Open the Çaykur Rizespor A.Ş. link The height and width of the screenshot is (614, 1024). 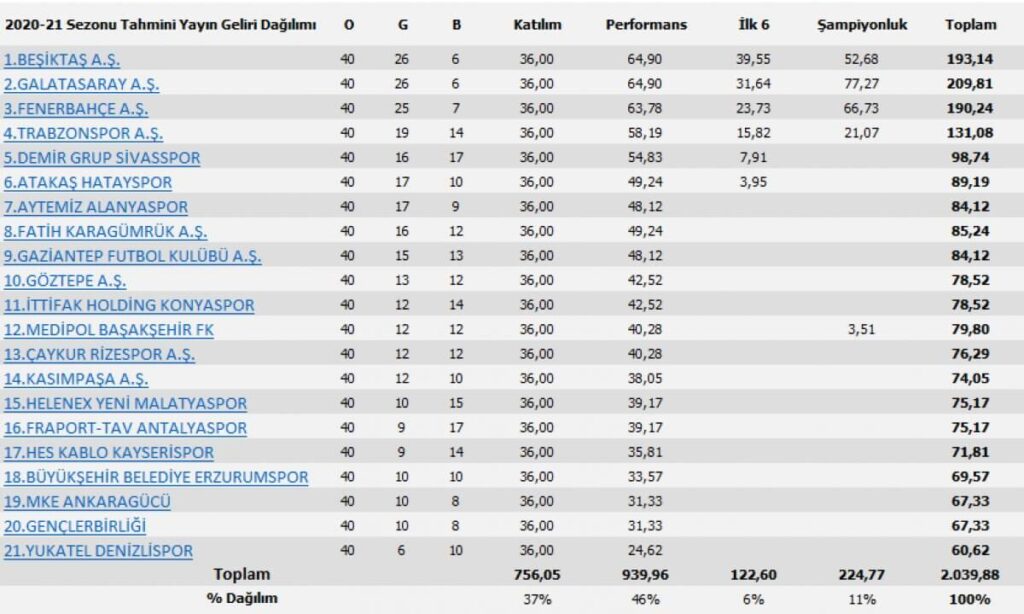[100, 354]
